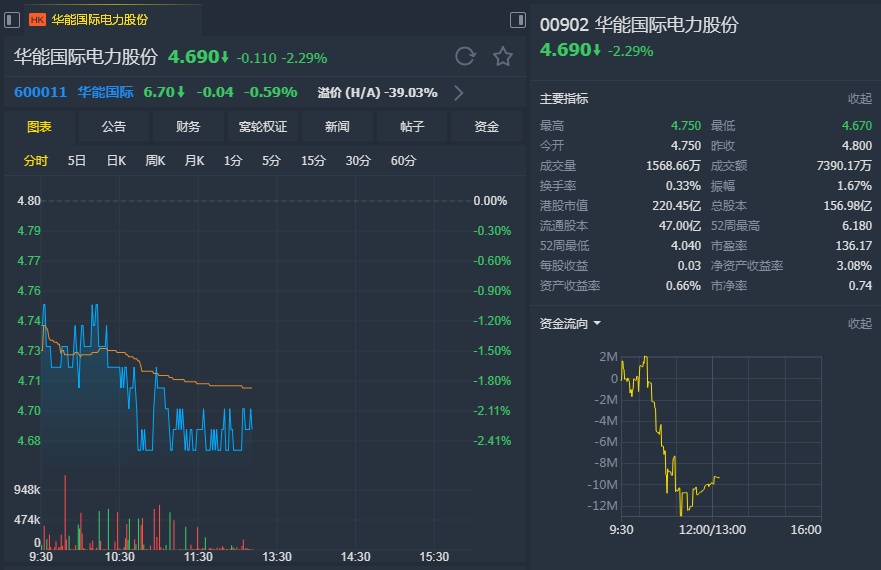Image resolution: width=881 pixels, height=570 pixels.
Task: Click the 市盈率 value 136.17
Action: (x=853, y=246)
